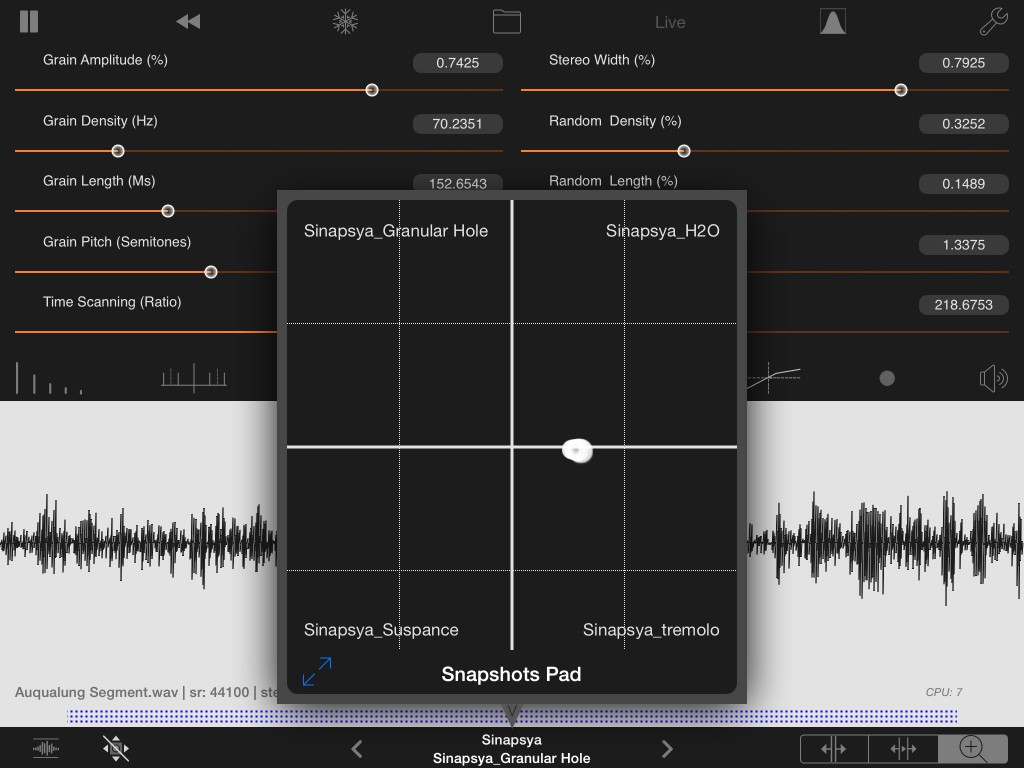Rewind using the double-arrow icon
The height and width of the screenshot is (768, 1024).
tap(188, 22)
